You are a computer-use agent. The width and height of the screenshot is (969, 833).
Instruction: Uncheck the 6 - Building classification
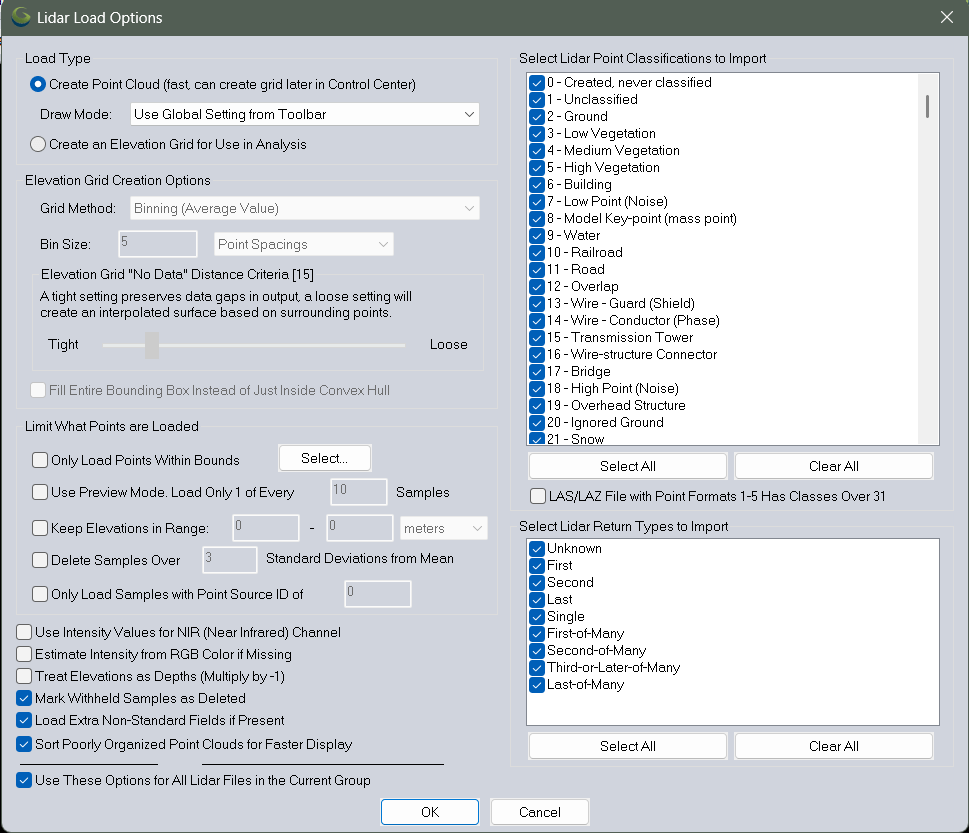pos(537,185)
